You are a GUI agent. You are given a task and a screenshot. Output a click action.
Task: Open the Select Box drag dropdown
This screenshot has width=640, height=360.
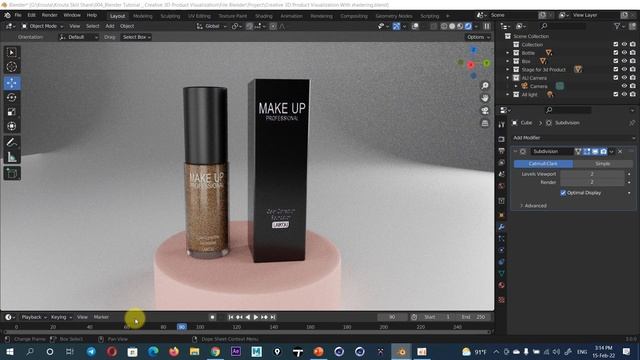tap(136, 37)
